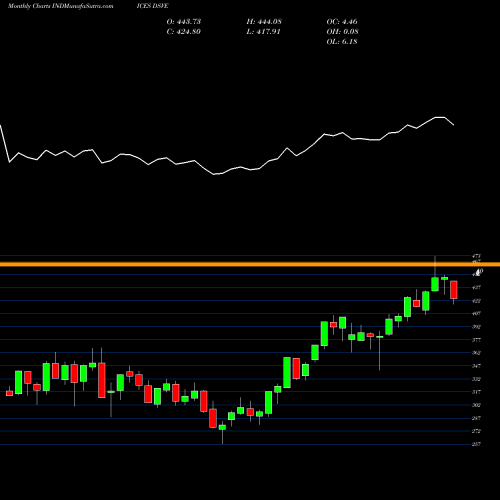Click the orange horizontal price level line
This screenshot has height=500, width=500.
pyautogui.click(x=250, y=264)
